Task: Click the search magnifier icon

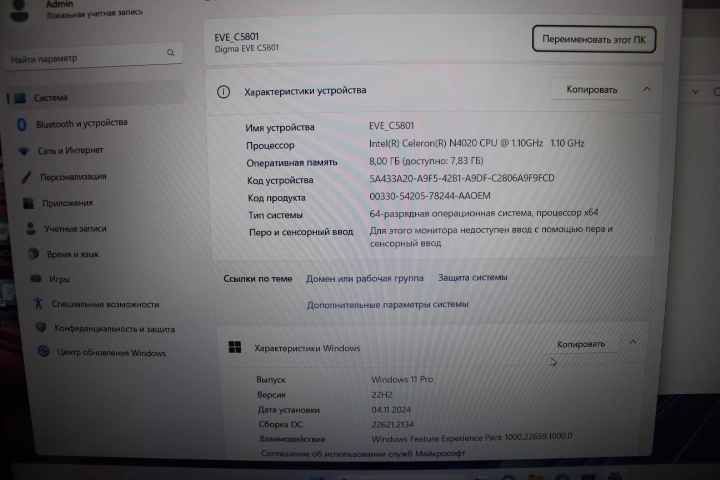Action: pyautogui.click(x=171, y=53)
